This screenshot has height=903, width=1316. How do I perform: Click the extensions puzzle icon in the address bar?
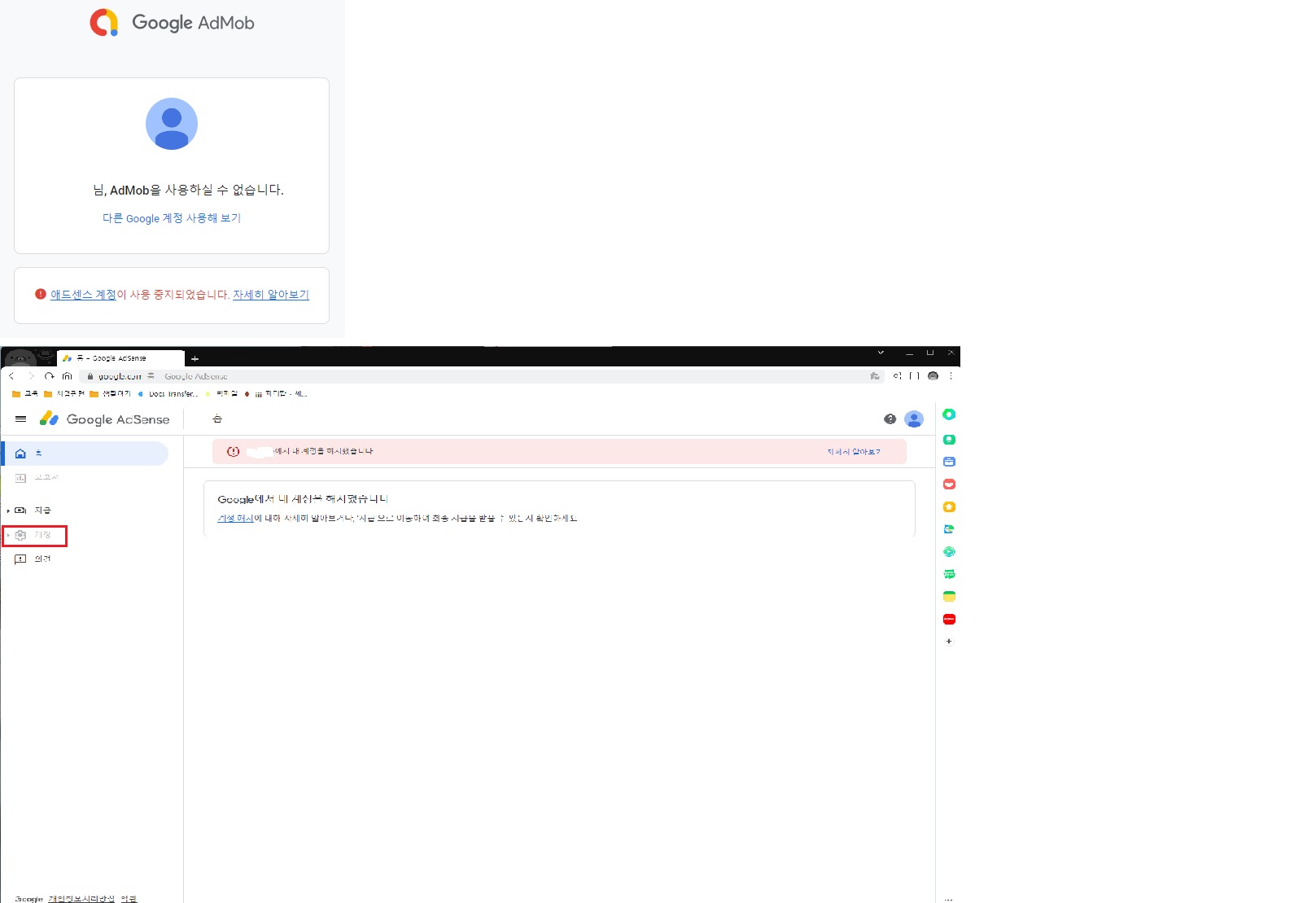click(875, 376)
